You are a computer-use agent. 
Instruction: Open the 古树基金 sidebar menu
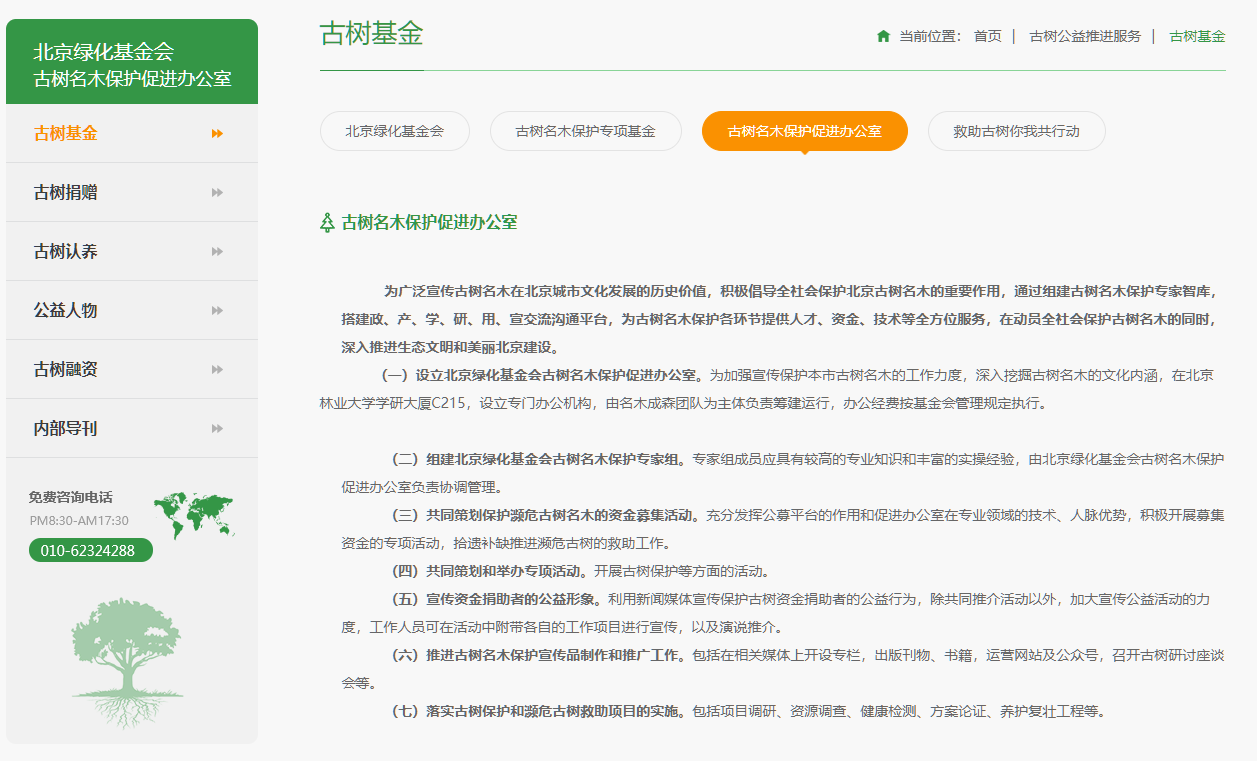(x=132, y=134)
